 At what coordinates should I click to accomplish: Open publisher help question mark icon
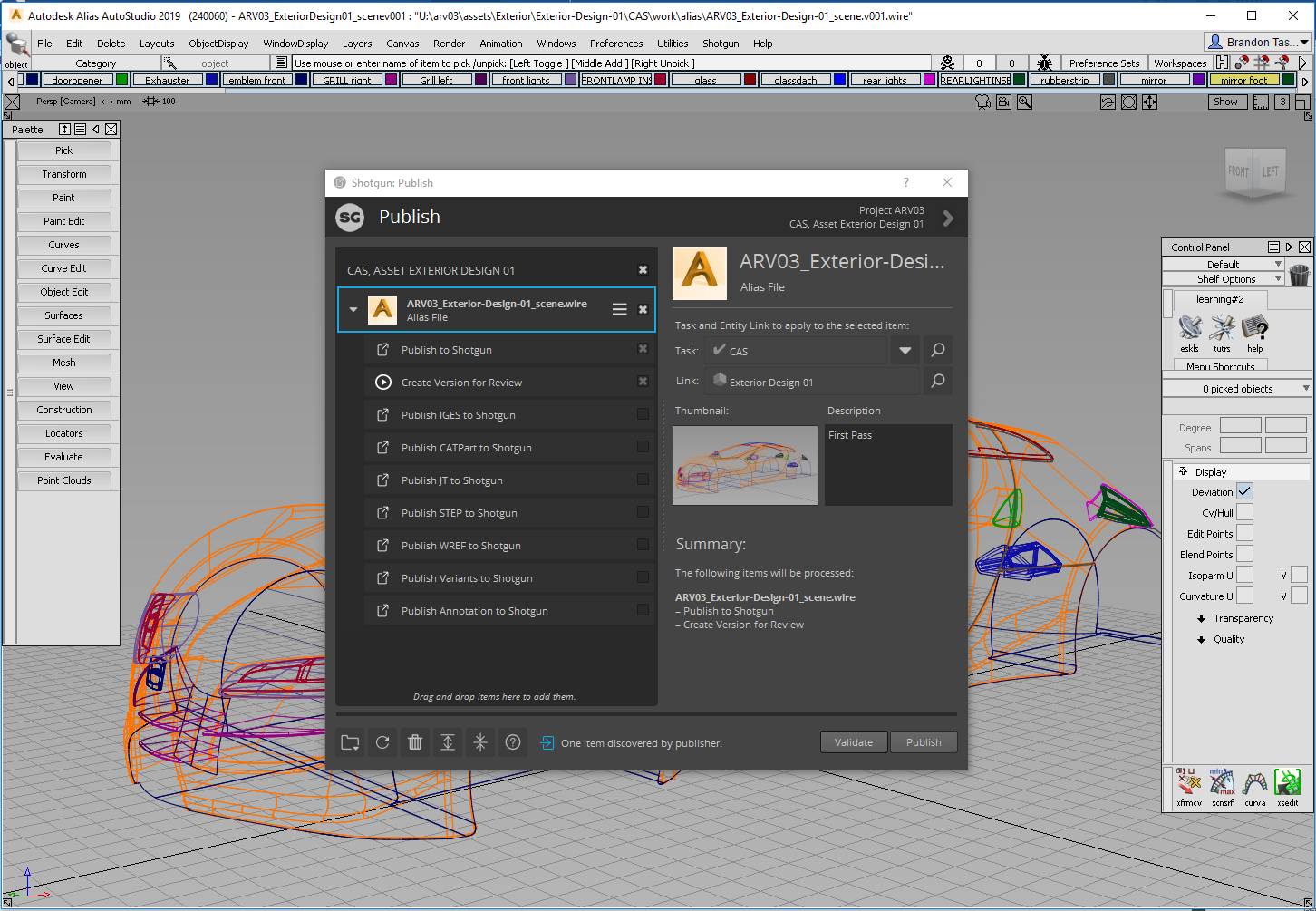(513, 742)
